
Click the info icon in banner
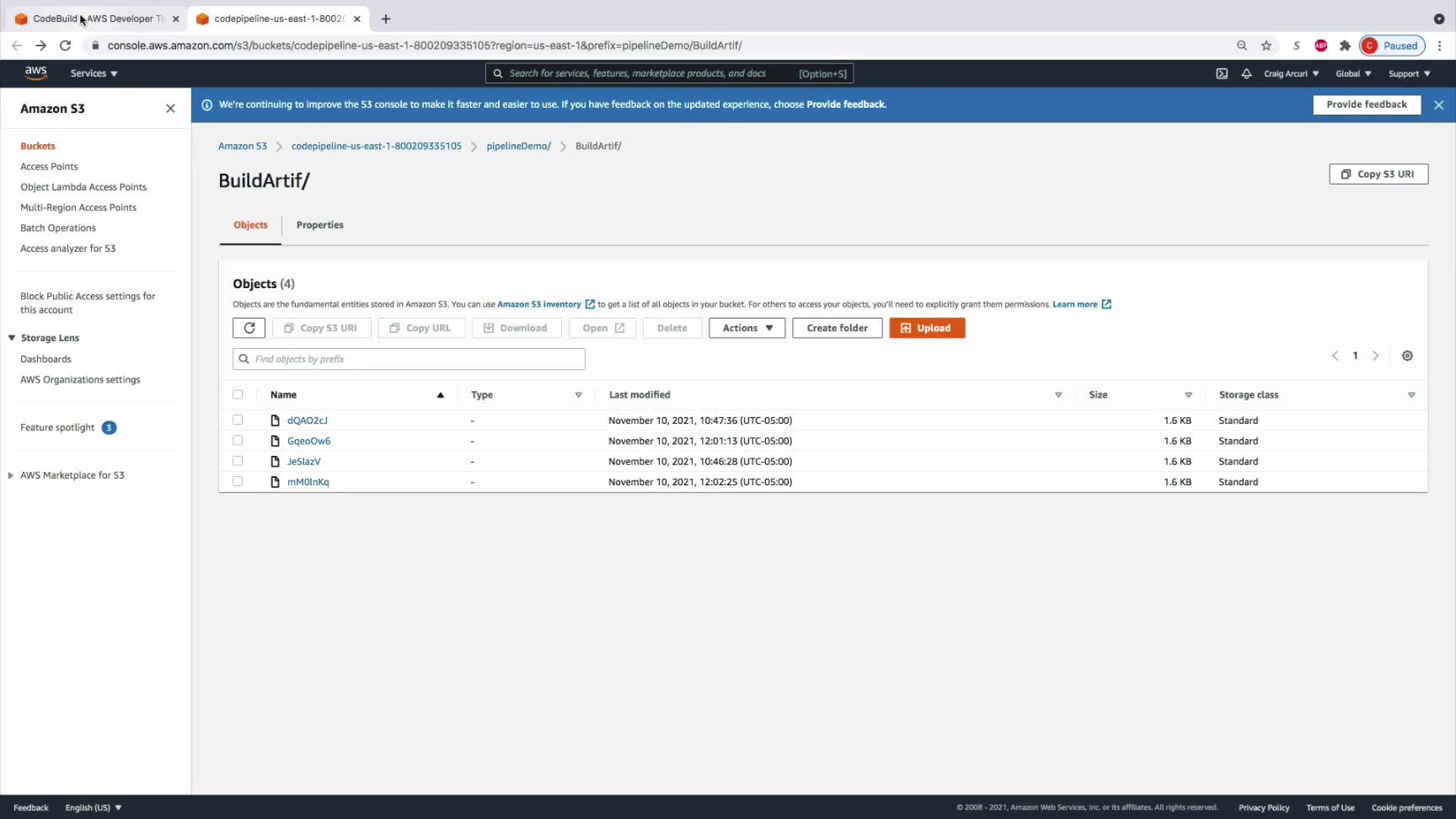tap(206, 104)
